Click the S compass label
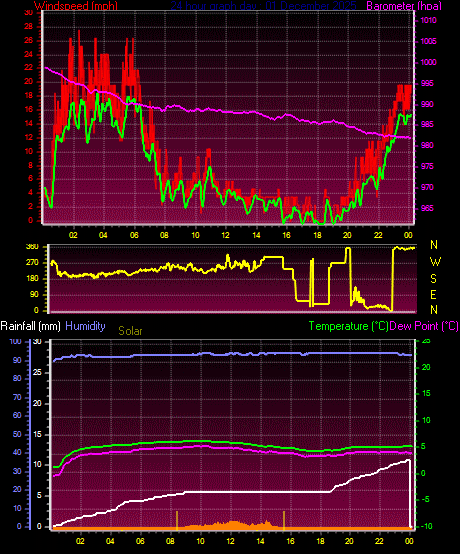The width and height of the screenshot is (460, 554). (x=434, y=279)
